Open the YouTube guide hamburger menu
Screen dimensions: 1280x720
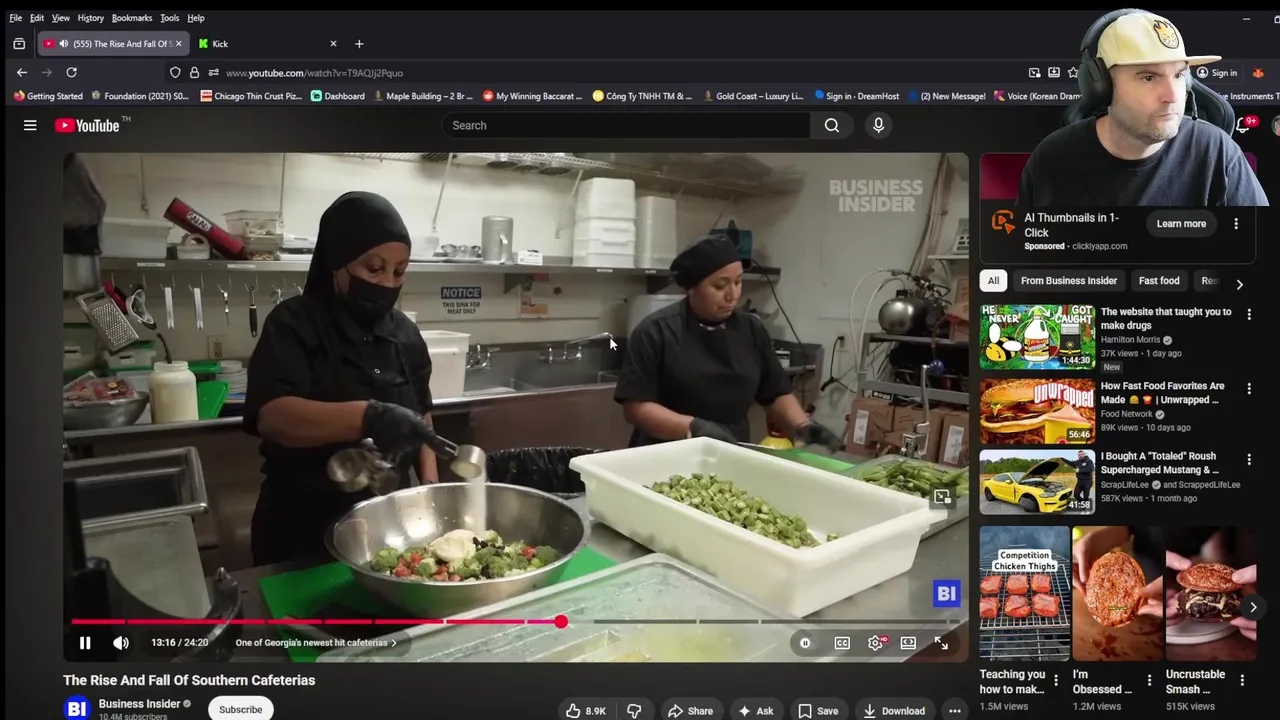pyautogui.click(x=30, y=125)
